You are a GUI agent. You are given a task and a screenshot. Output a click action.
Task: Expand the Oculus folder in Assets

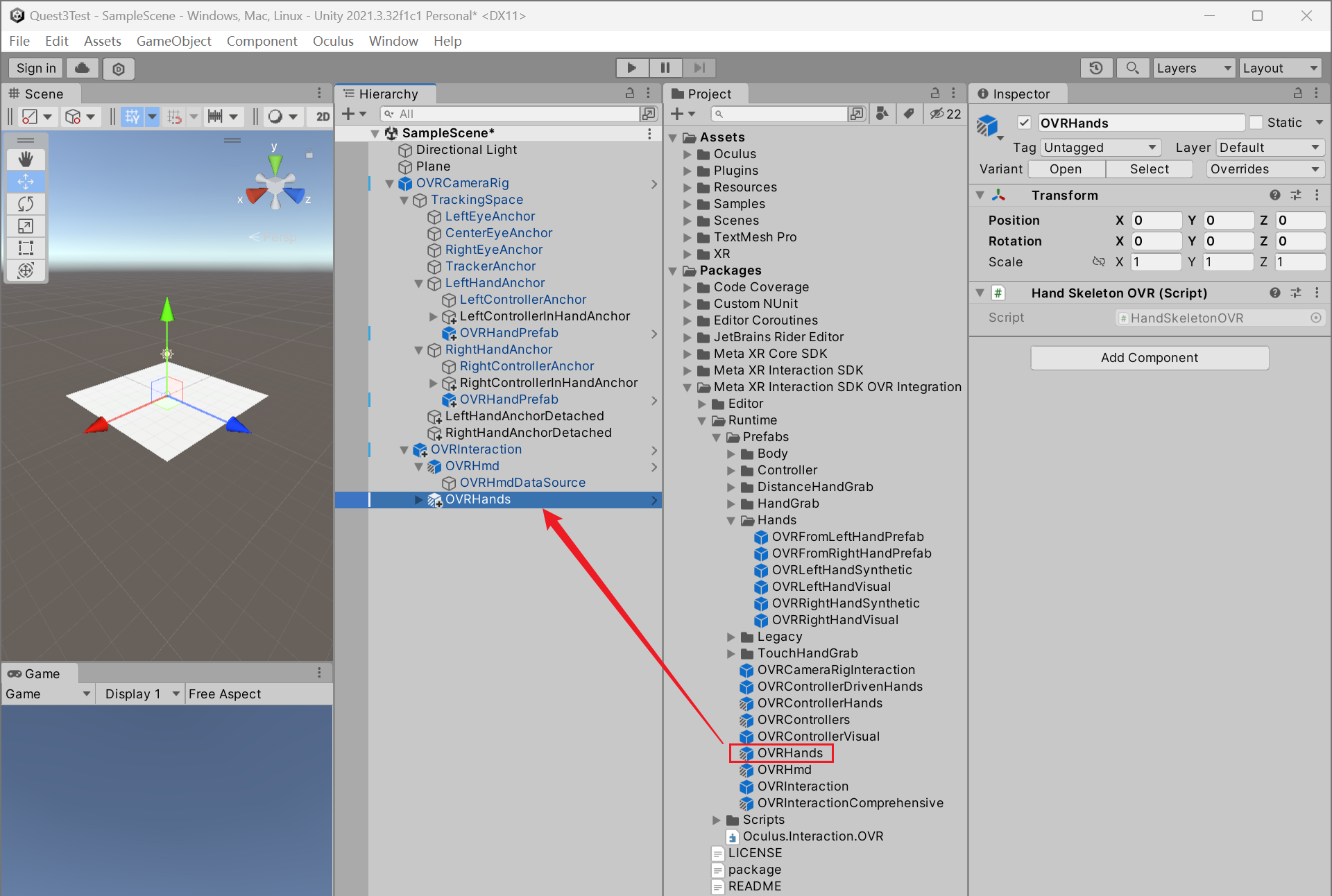point(688,154)
